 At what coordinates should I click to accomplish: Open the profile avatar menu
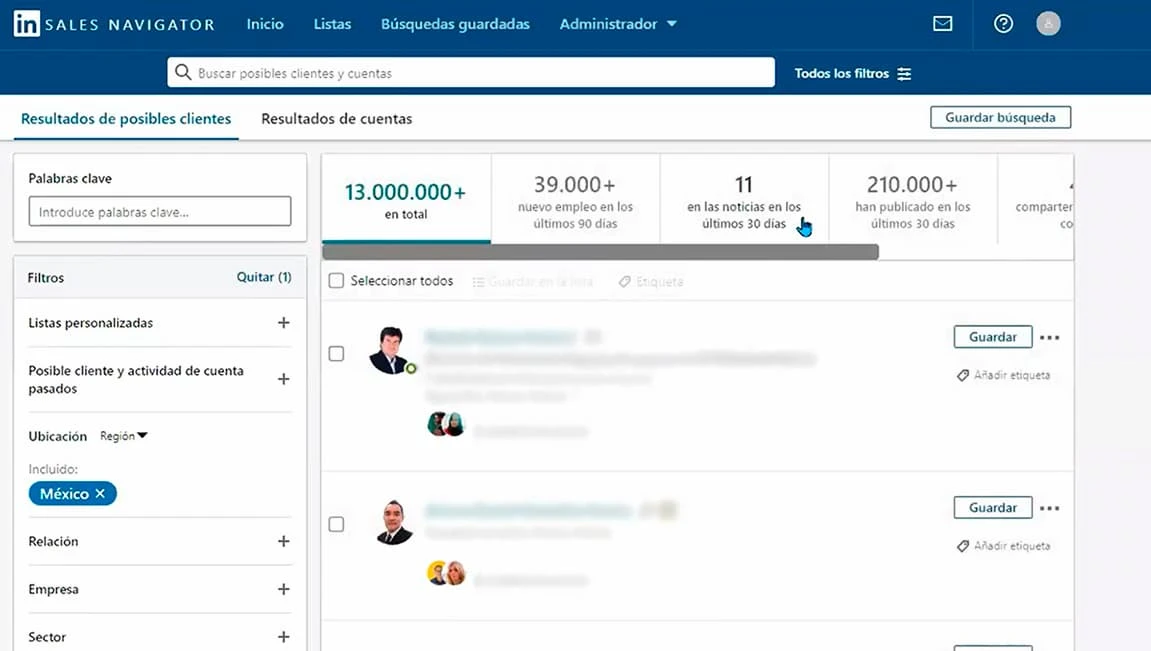[x=1048, y=24]
